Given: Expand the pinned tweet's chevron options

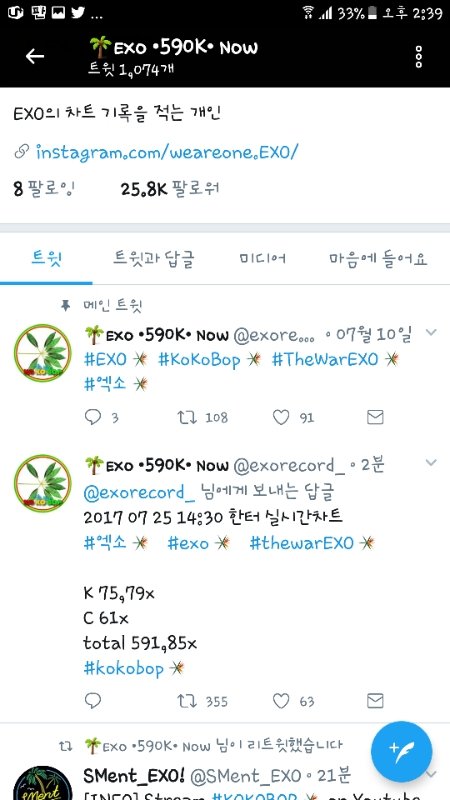Looking at the screenshot, I should click(431, 333).
